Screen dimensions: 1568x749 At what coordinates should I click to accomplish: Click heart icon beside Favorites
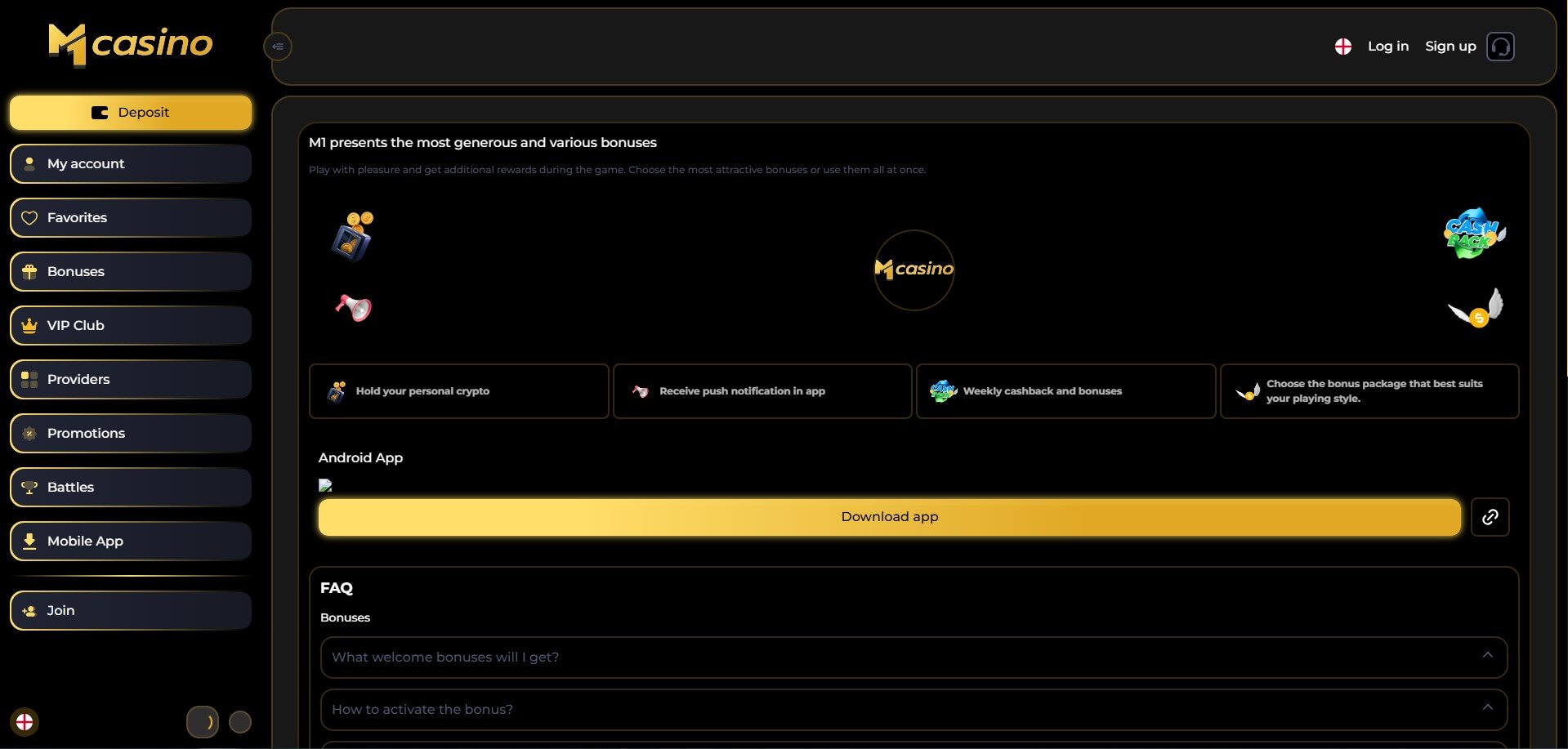[29, 218]
